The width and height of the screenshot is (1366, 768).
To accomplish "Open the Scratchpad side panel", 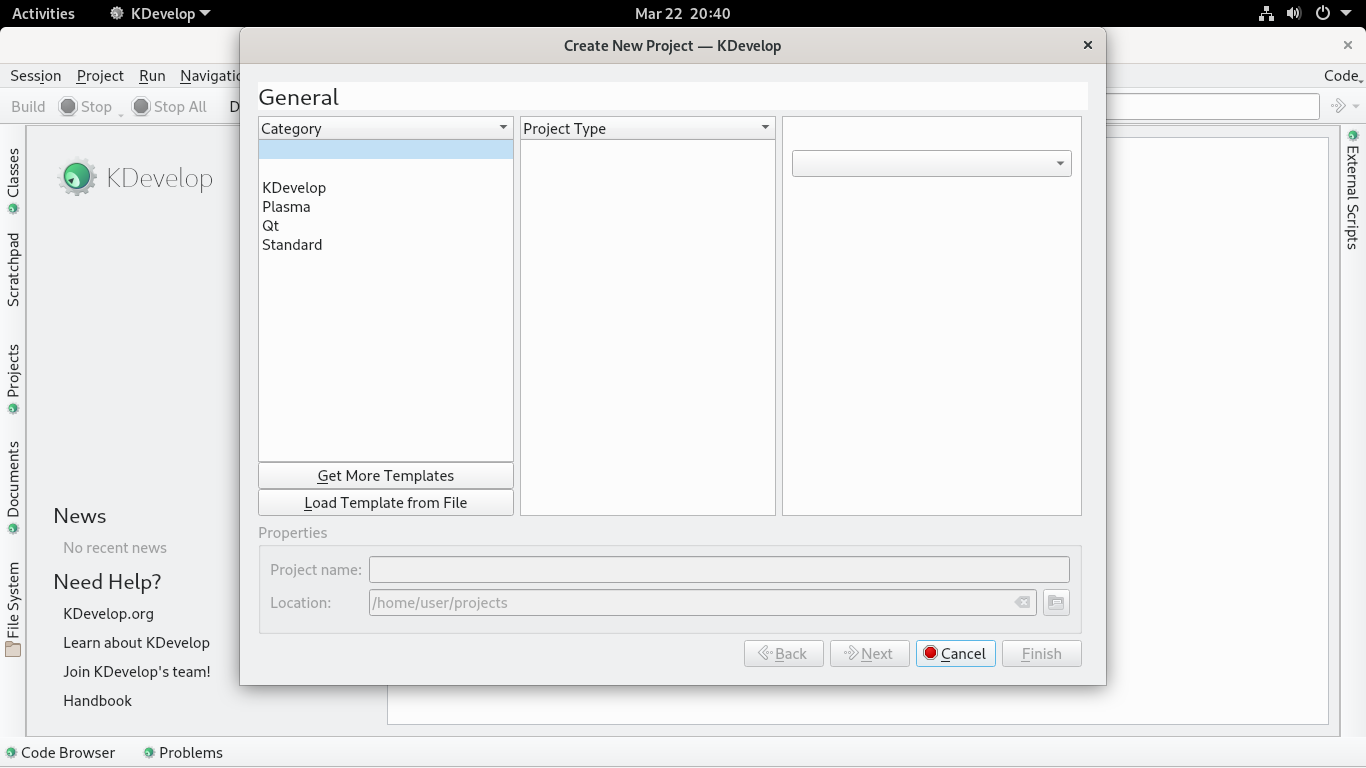I will (13, 269).
